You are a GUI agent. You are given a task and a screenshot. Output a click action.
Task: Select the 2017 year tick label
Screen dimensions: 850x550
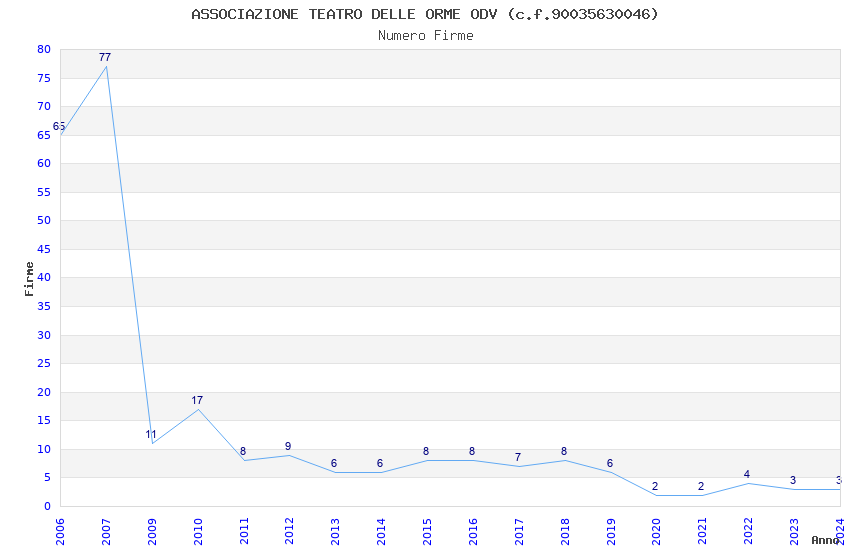pyautogui.click(x=518, y=527)
